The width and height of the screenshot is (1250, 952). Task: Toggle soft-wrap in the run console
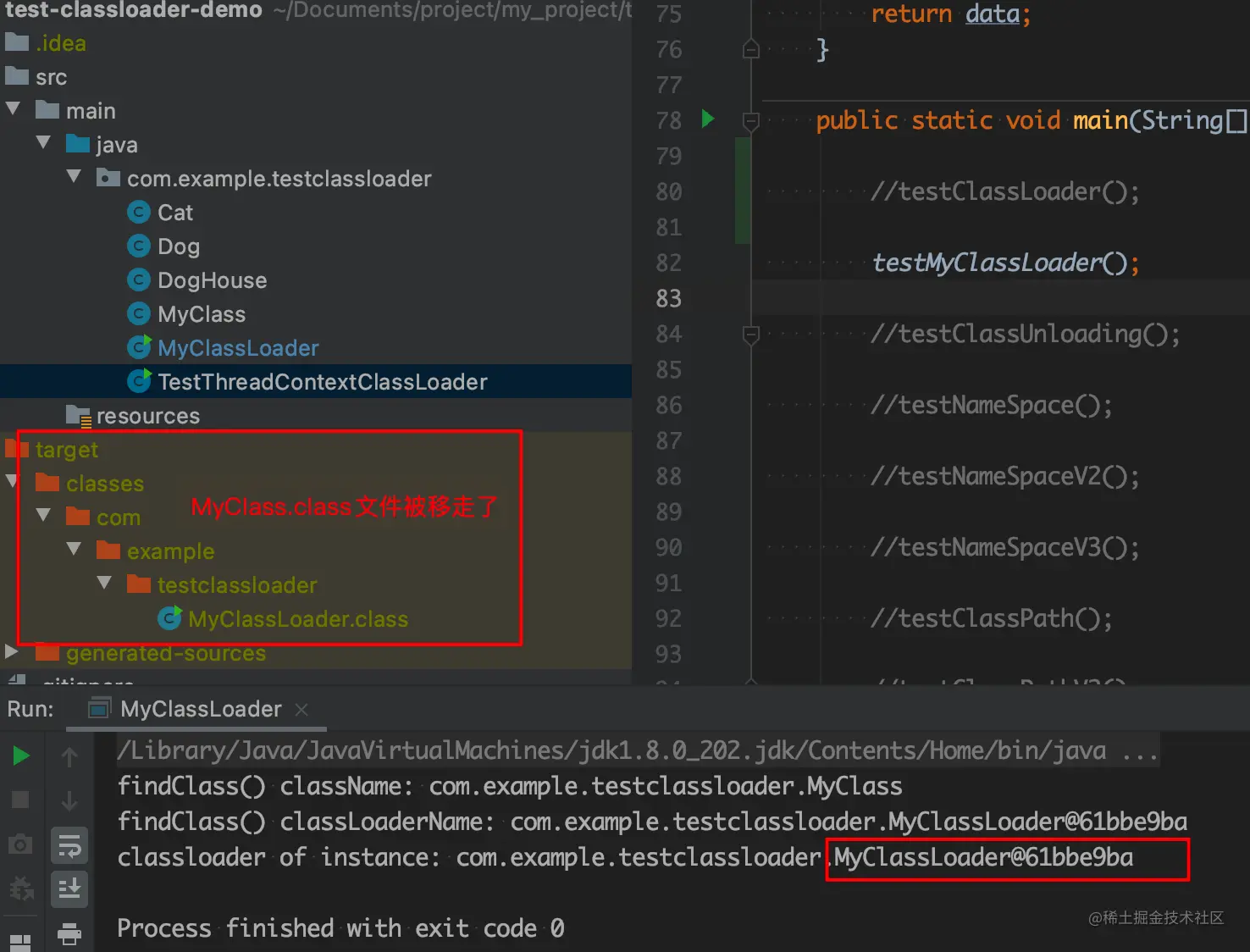pos(69,845)
